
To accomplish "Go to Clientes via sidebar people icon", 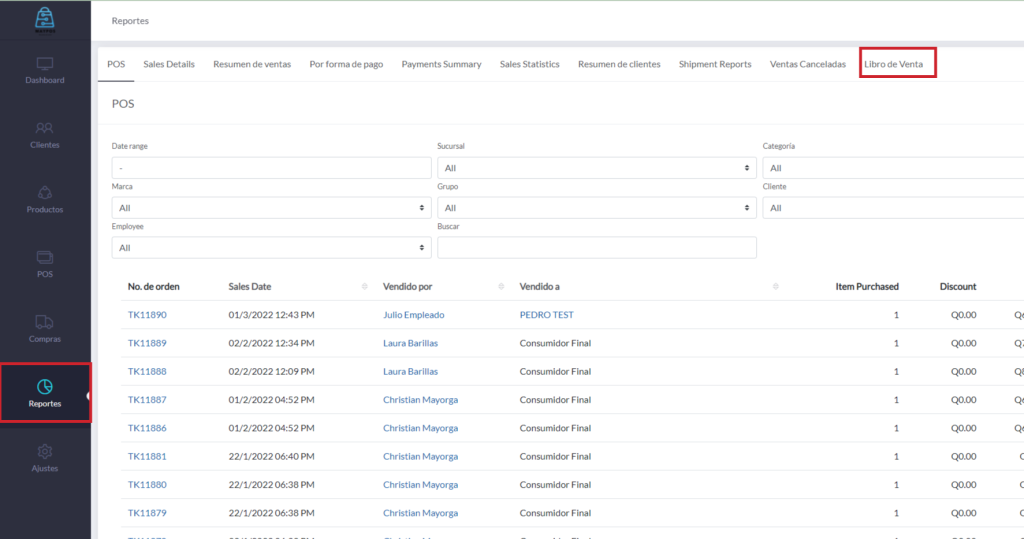I will pos(45,128).
